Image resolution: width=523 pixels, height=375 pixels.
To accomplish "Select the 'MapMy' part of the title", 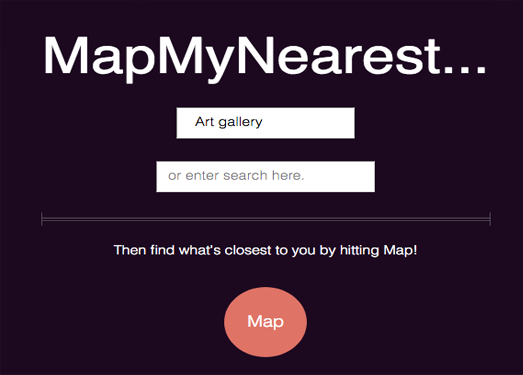I will click(138, 59).
